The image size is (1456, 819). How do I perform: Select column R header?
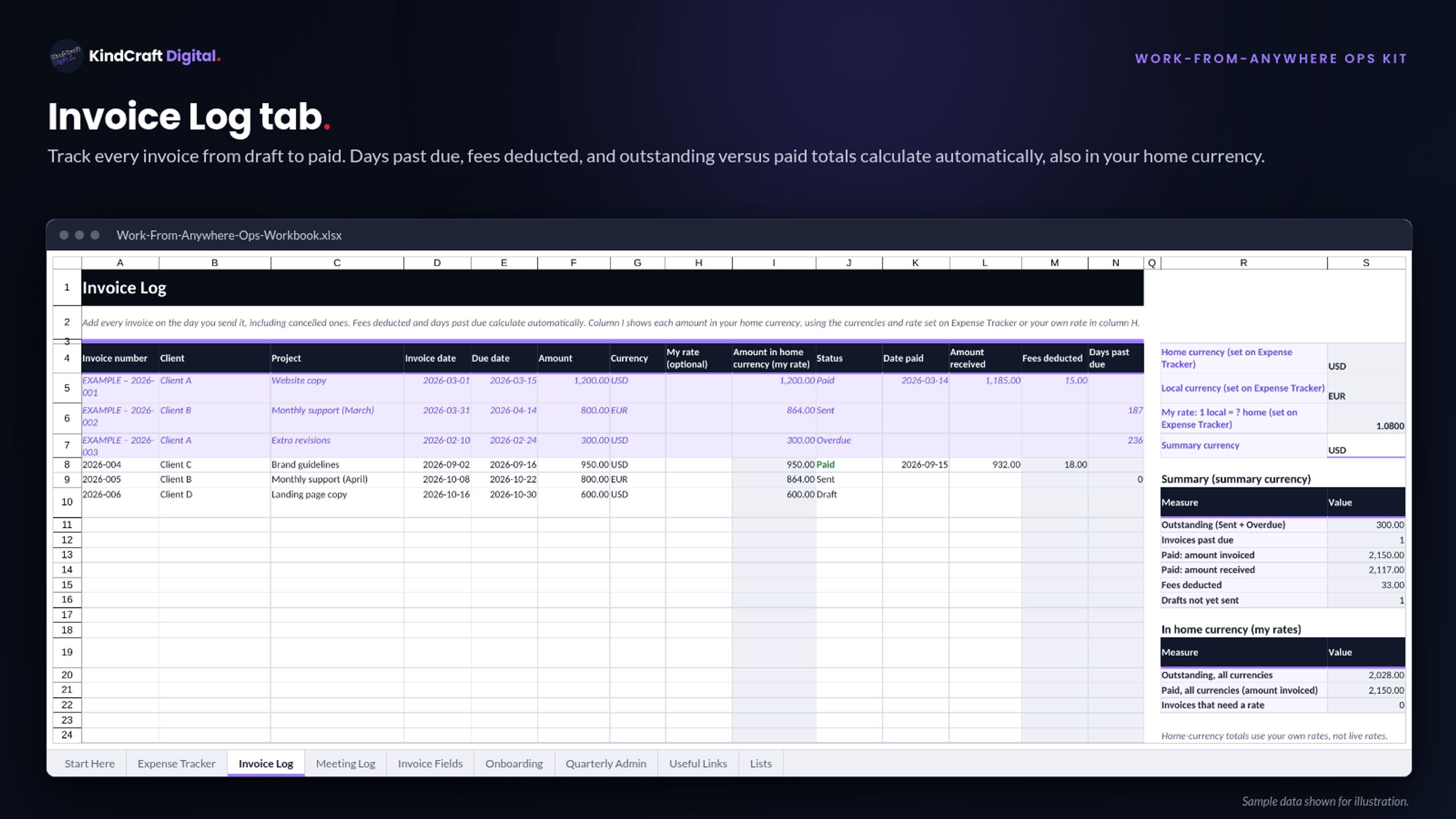pos(1244,263)
